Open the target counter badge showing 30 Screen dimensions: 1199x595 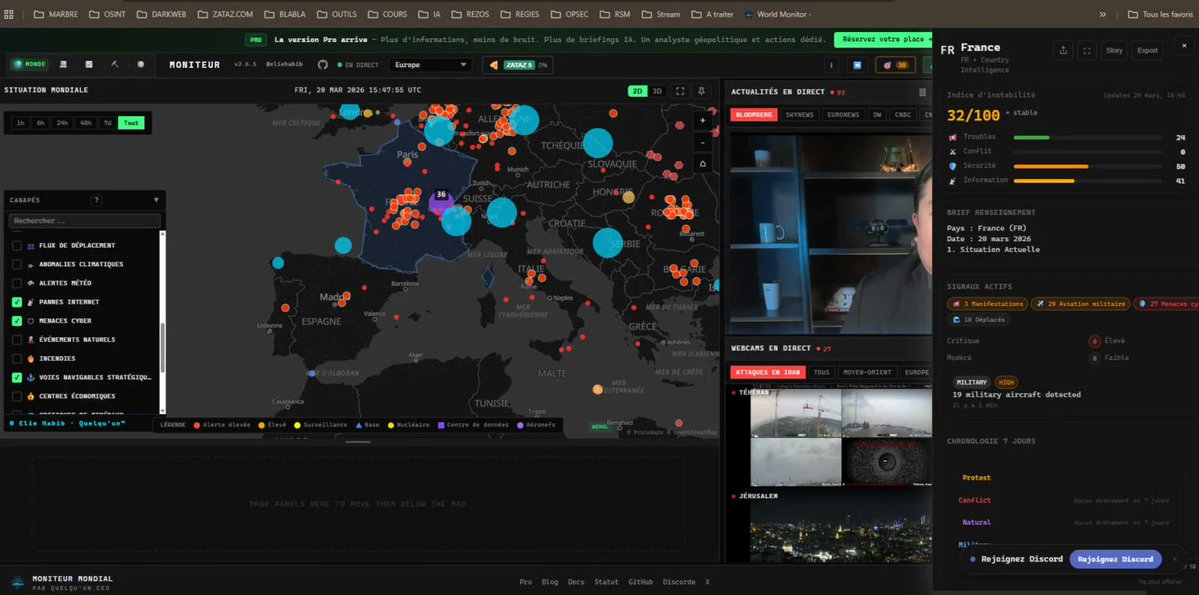click(x=895, y=65)
